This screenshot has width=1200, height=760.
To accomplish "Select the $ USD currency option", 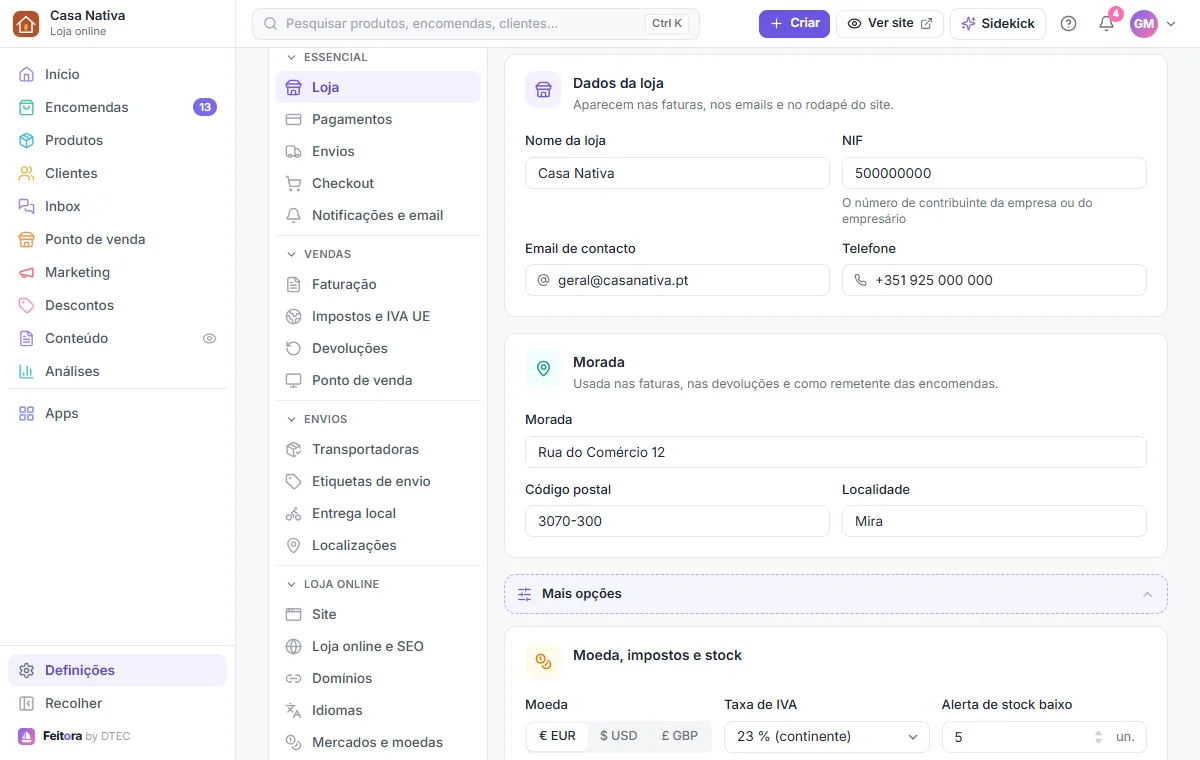I will click(618, 736).
